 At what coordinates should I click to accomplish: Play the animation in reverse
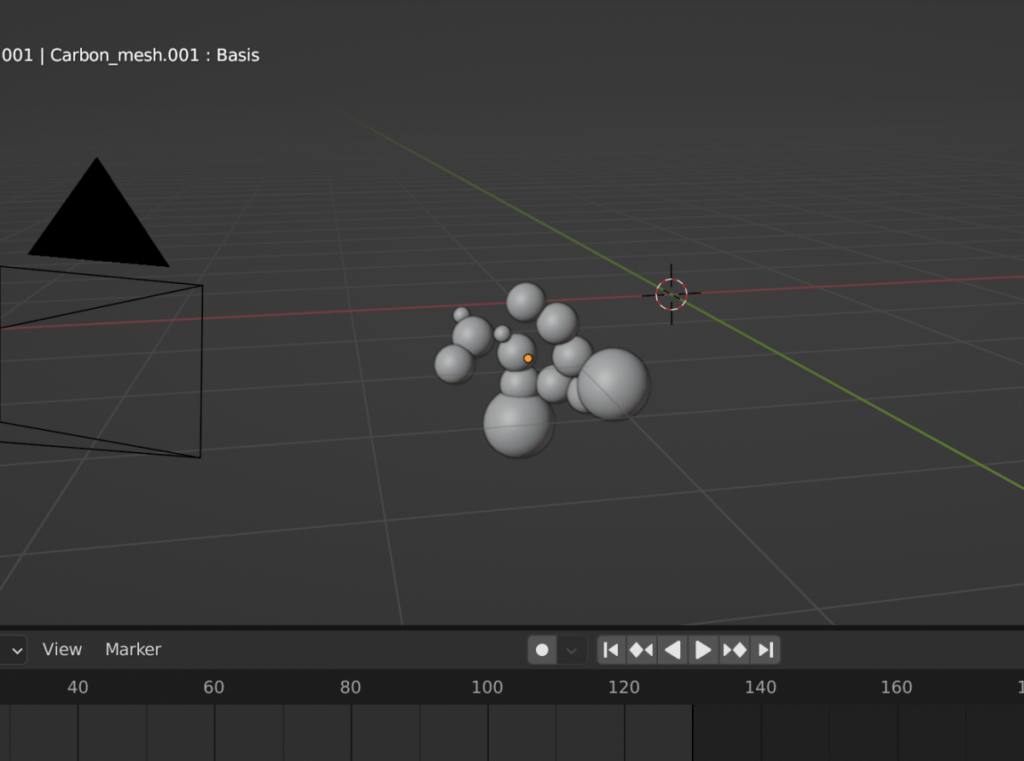coord(672,650)
